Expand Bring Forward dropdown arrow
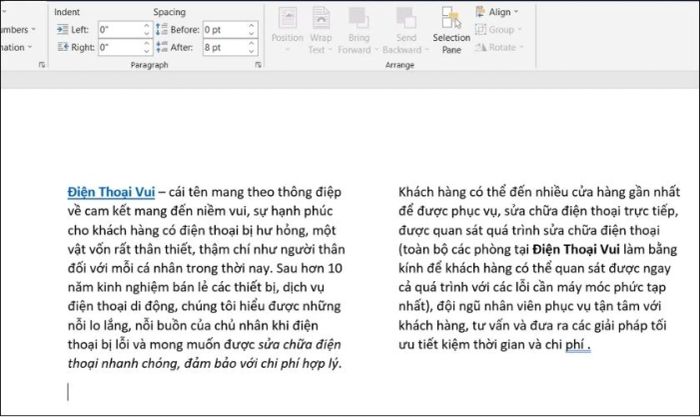Viewport: 700px width, 417px height. tap(376, 50)
